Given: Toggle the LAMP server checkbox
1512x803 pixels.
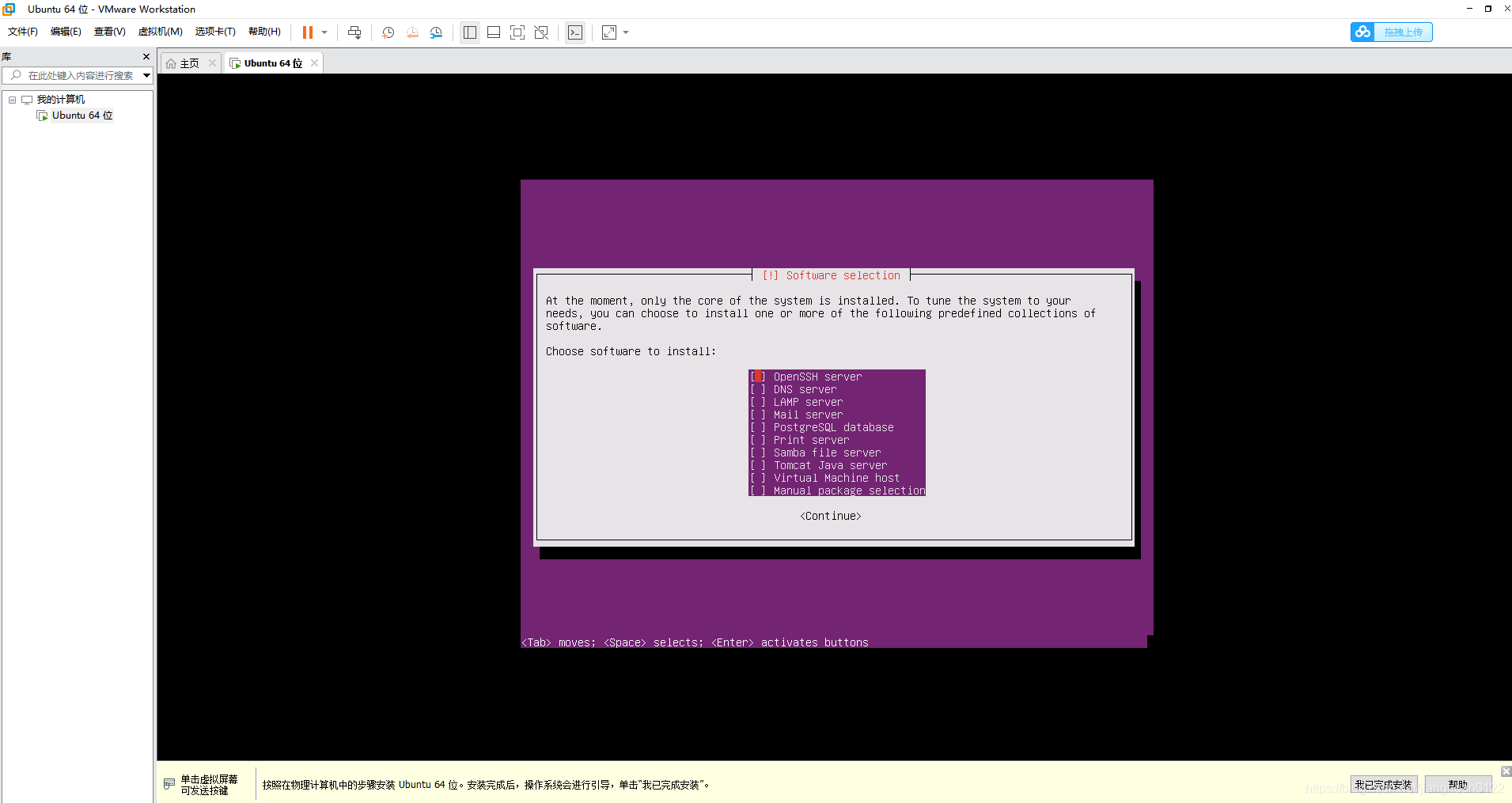Looking at the screenshot, I should click(758, 402).
